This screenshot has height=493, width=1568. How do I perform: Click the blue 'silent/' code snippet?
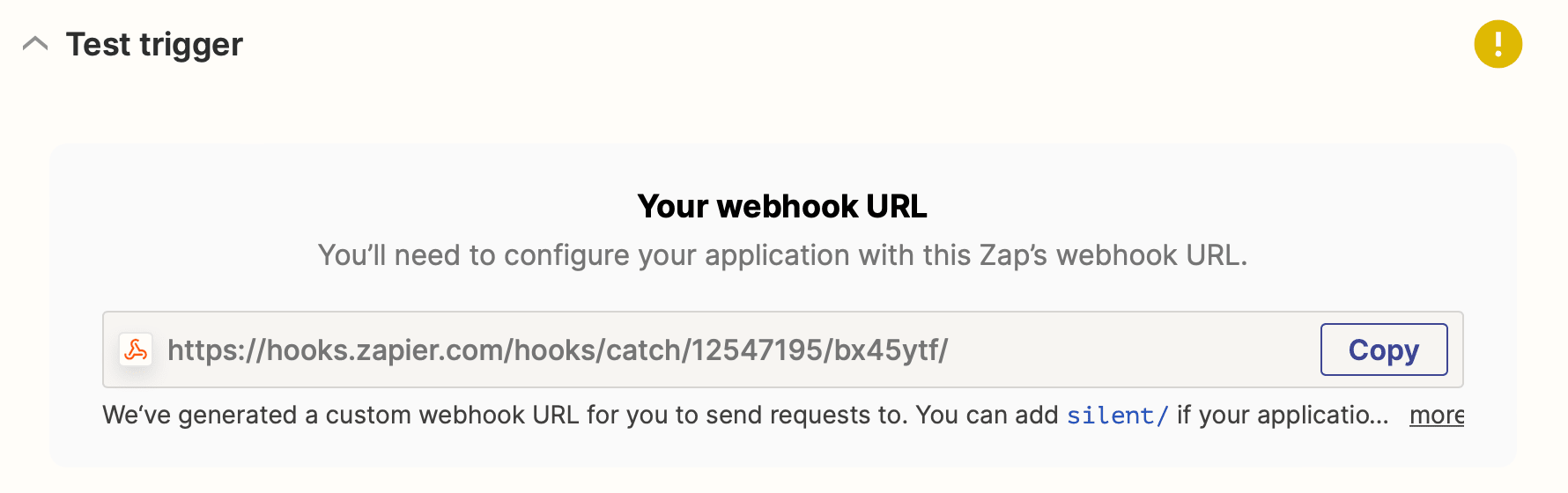click(x=1117, y=415)
